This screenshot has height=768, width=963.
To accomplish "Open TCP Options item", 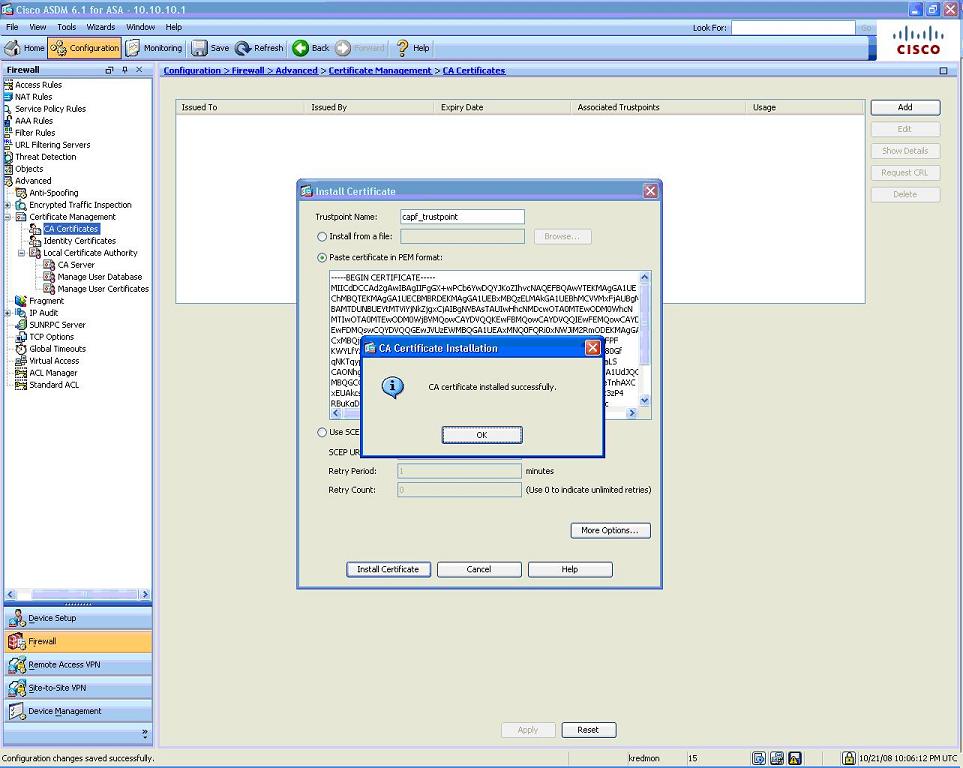I will click(51, 337).
